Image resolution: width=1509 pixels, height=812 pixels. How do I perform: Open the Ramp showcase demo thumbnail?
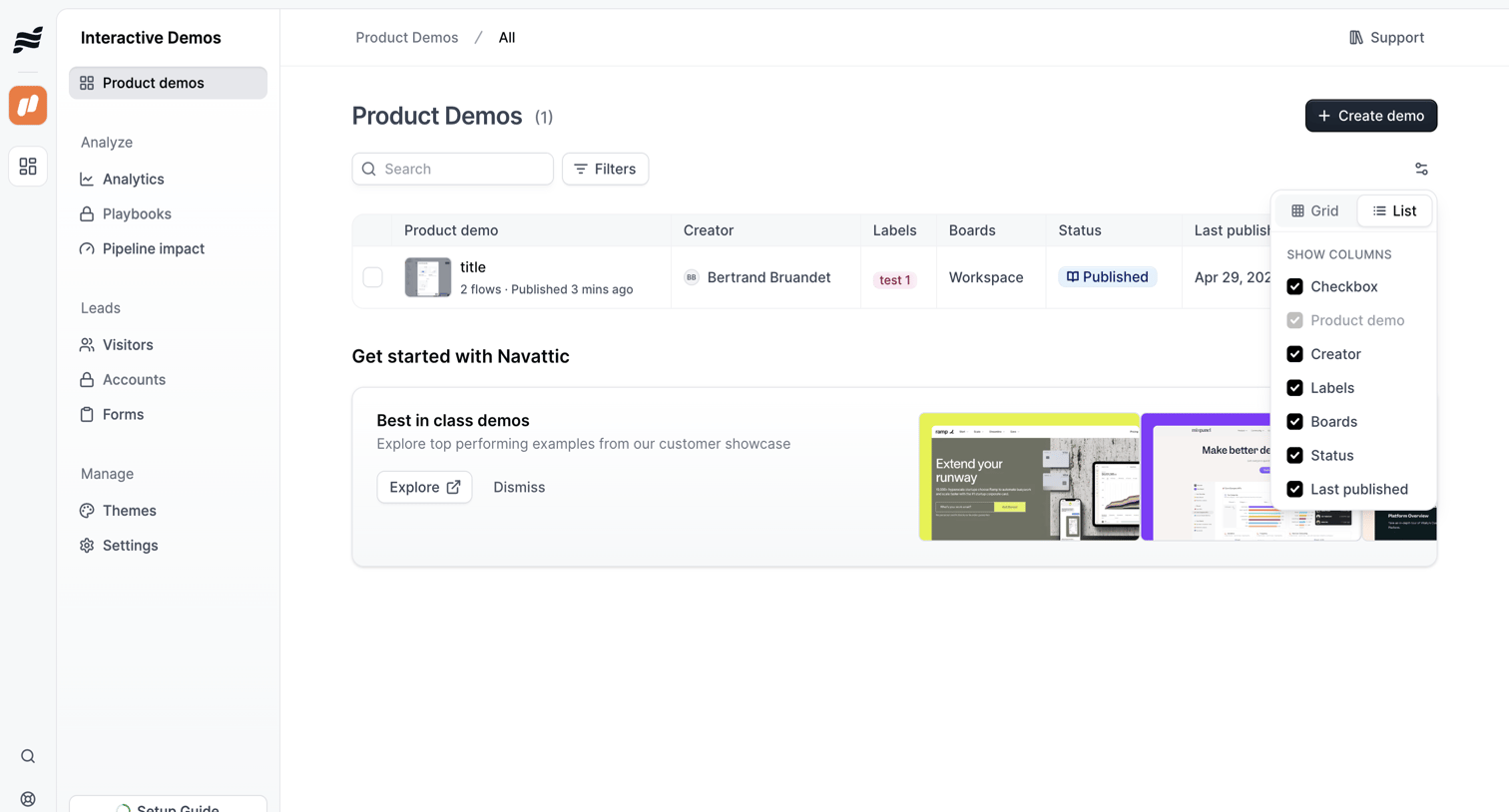tap(1029, 477)
